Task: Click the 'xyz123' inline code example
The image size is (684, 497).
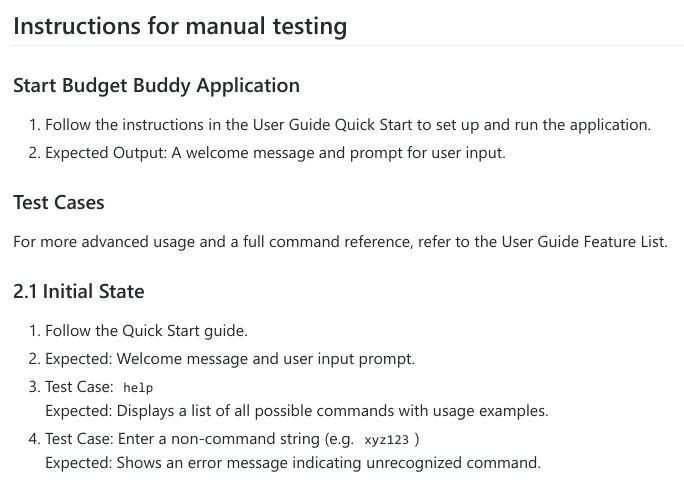Action: [386, 439]
